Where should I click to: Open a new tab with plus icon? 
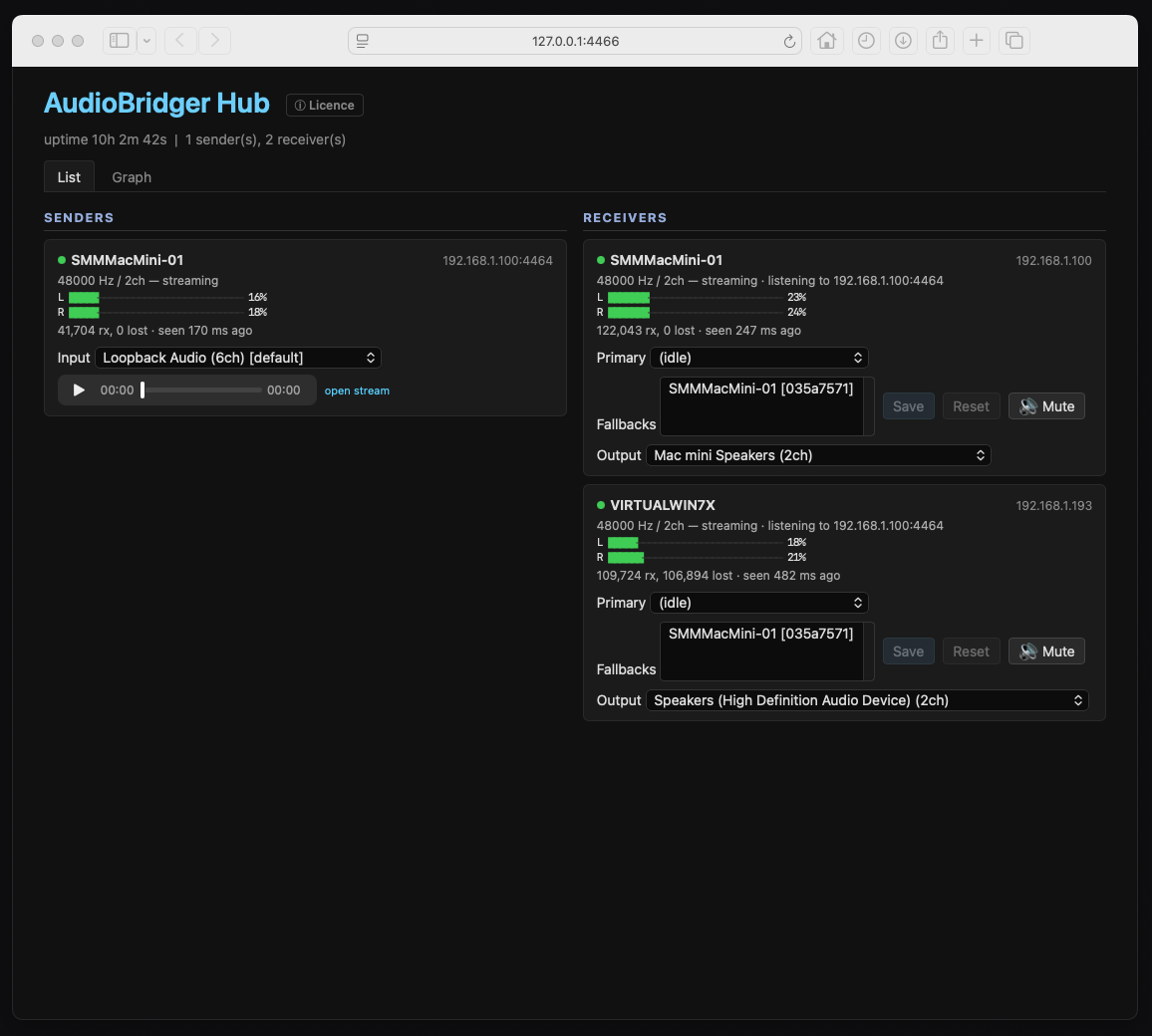click(977, 41)
